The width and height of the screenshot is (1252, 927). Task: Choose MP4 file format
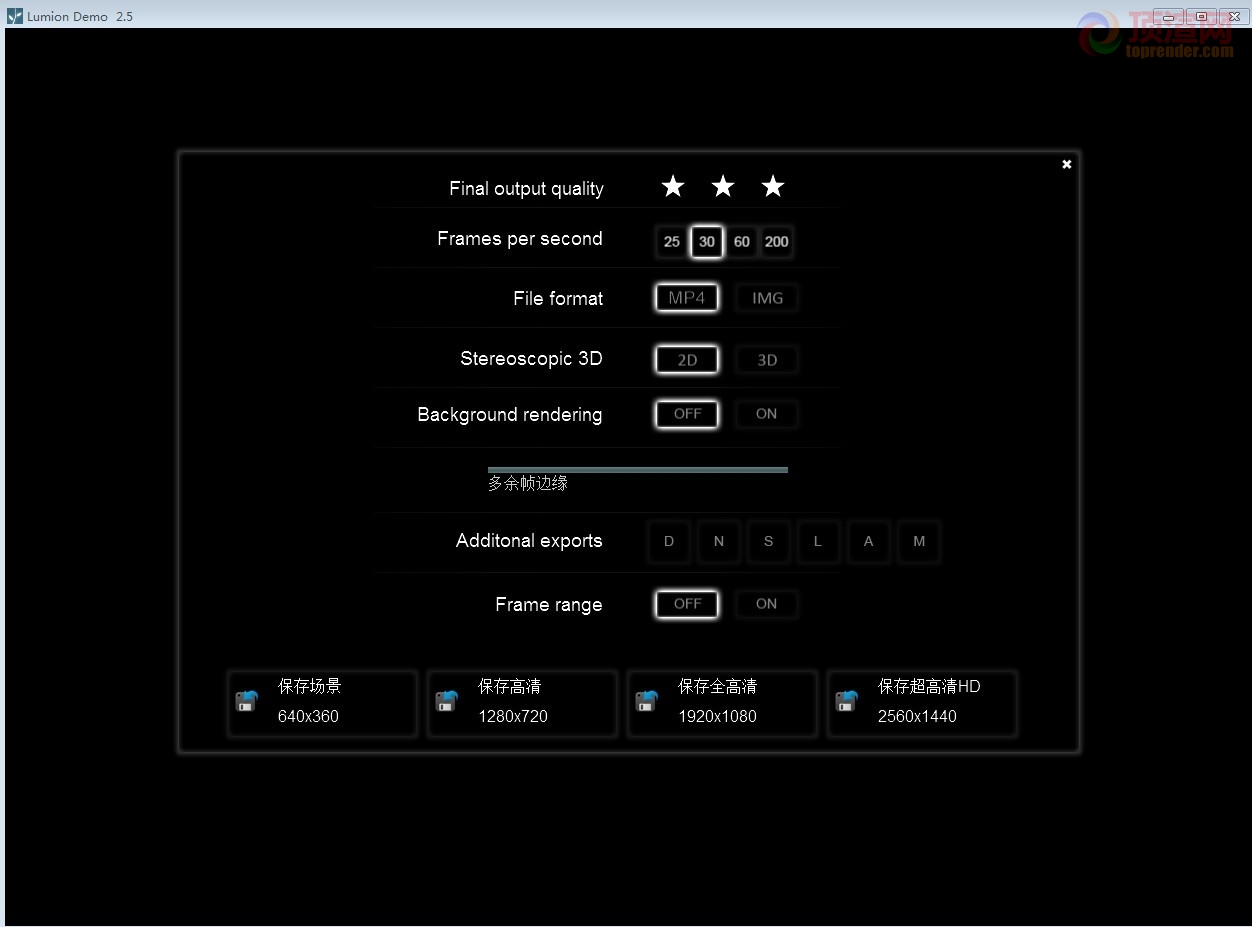click(687, 298)
